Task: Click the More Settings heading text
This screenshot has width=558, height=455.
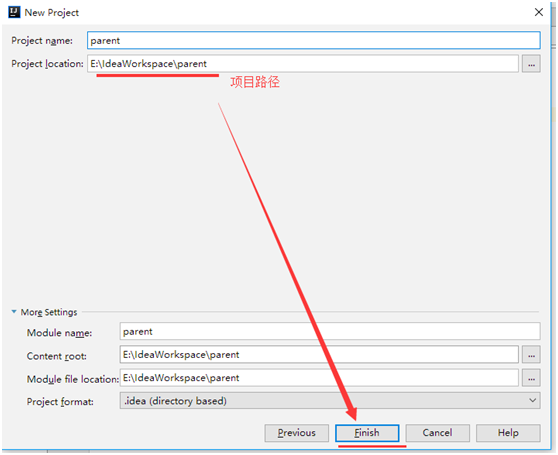Action: coord(49,312)
